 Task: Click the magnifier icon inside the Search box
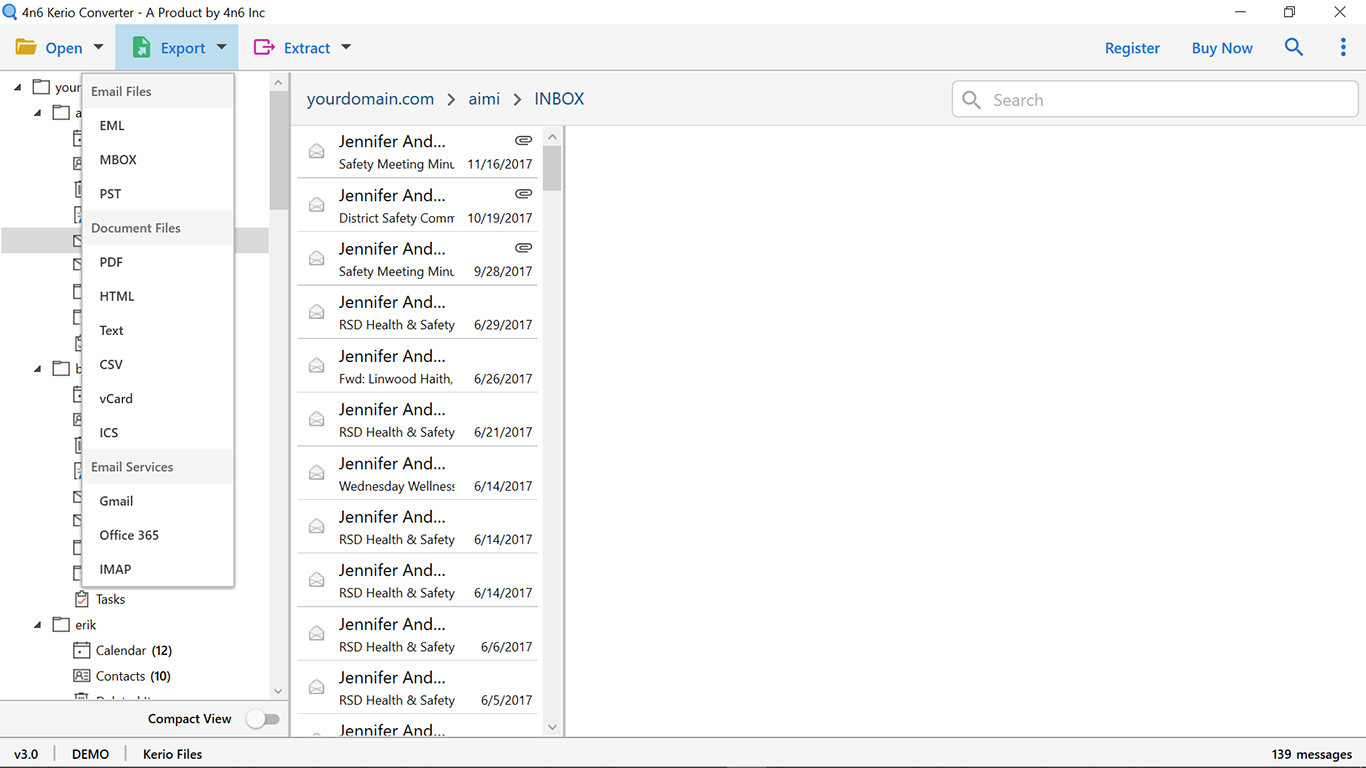coord(971,100)
